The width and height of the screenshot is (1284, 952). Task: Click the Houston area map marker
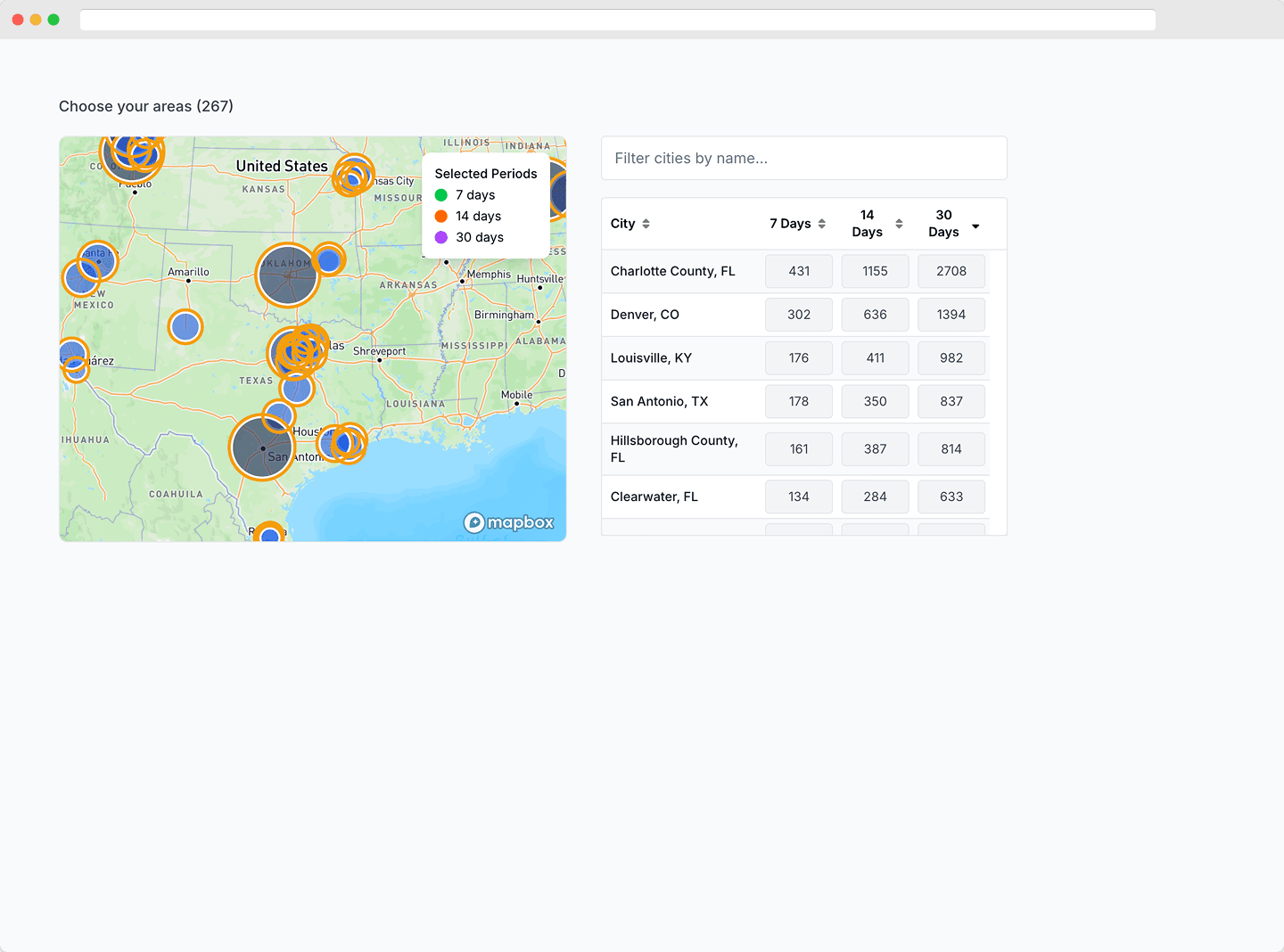click(343, 443)
